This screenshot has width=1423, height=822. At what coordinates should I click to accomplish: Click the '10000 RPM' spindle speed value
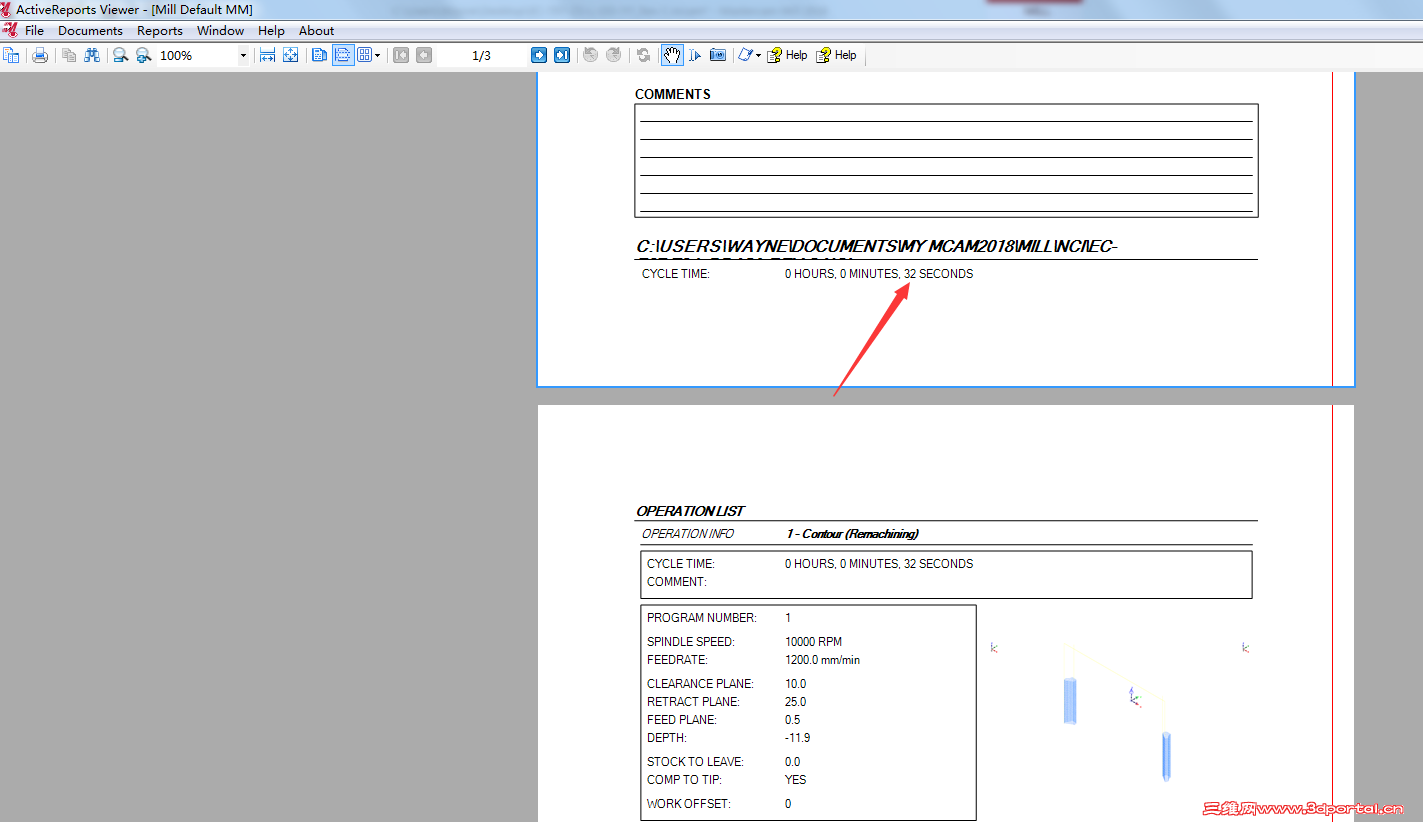(814, 642)
